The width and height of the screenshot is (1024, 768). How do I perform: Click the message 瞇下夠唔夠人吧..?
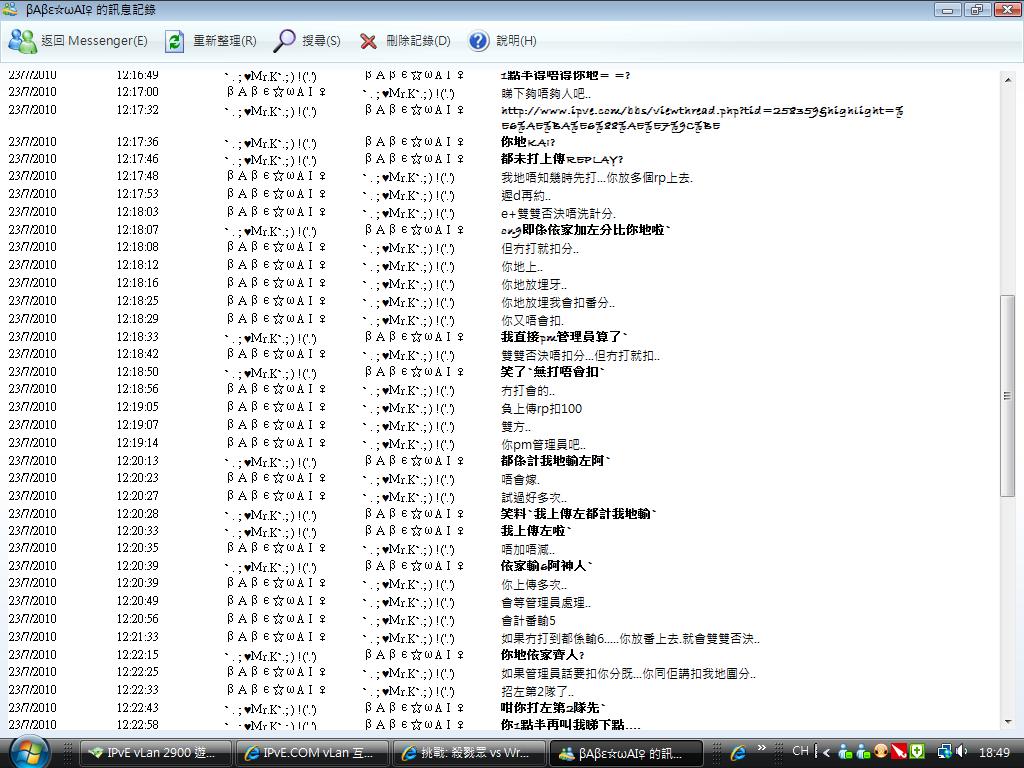pyautogui.click(x=546, y=94)
